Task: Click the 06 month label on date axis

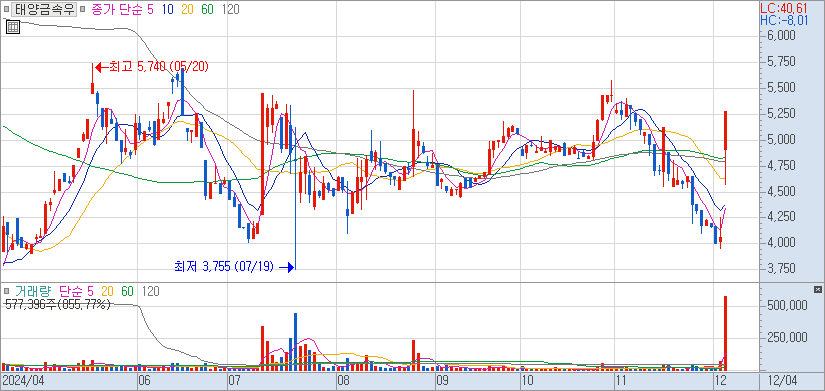Action: [144, 380]
